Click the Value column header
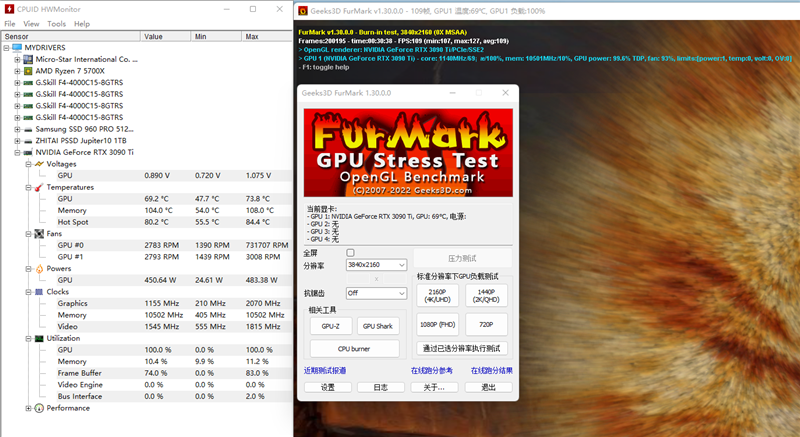Viewport: 800px width, 437px height. 165,36
